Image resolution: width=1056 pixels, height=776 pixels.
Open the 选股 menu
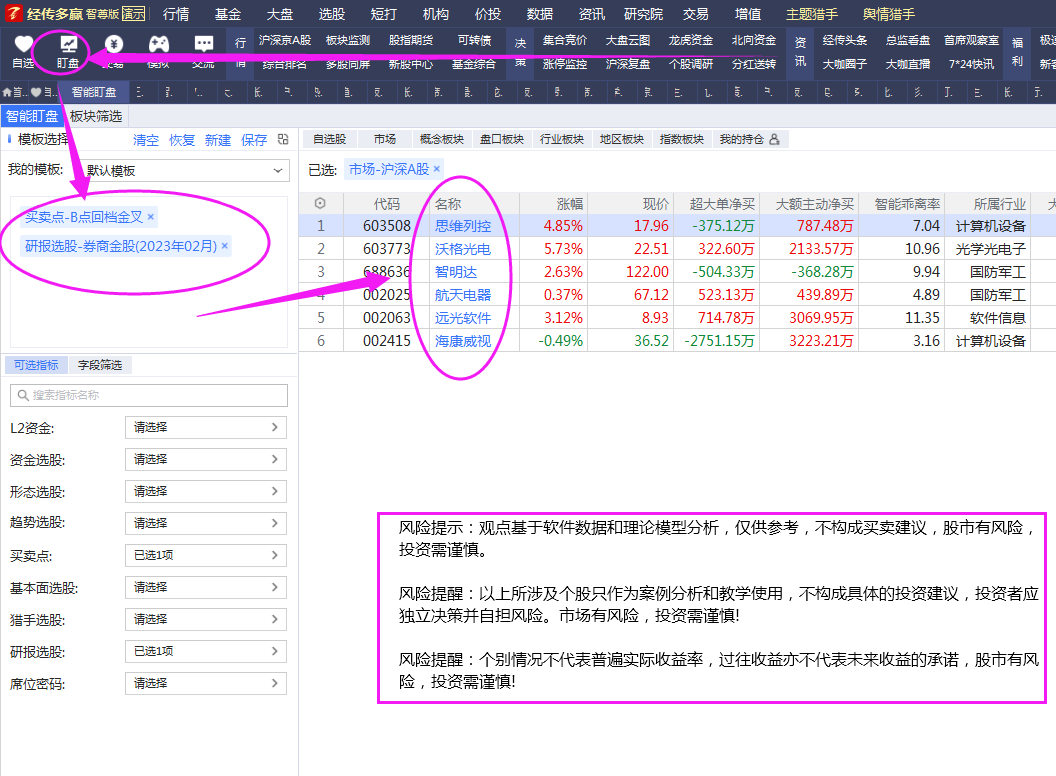(x=331, y=14)
